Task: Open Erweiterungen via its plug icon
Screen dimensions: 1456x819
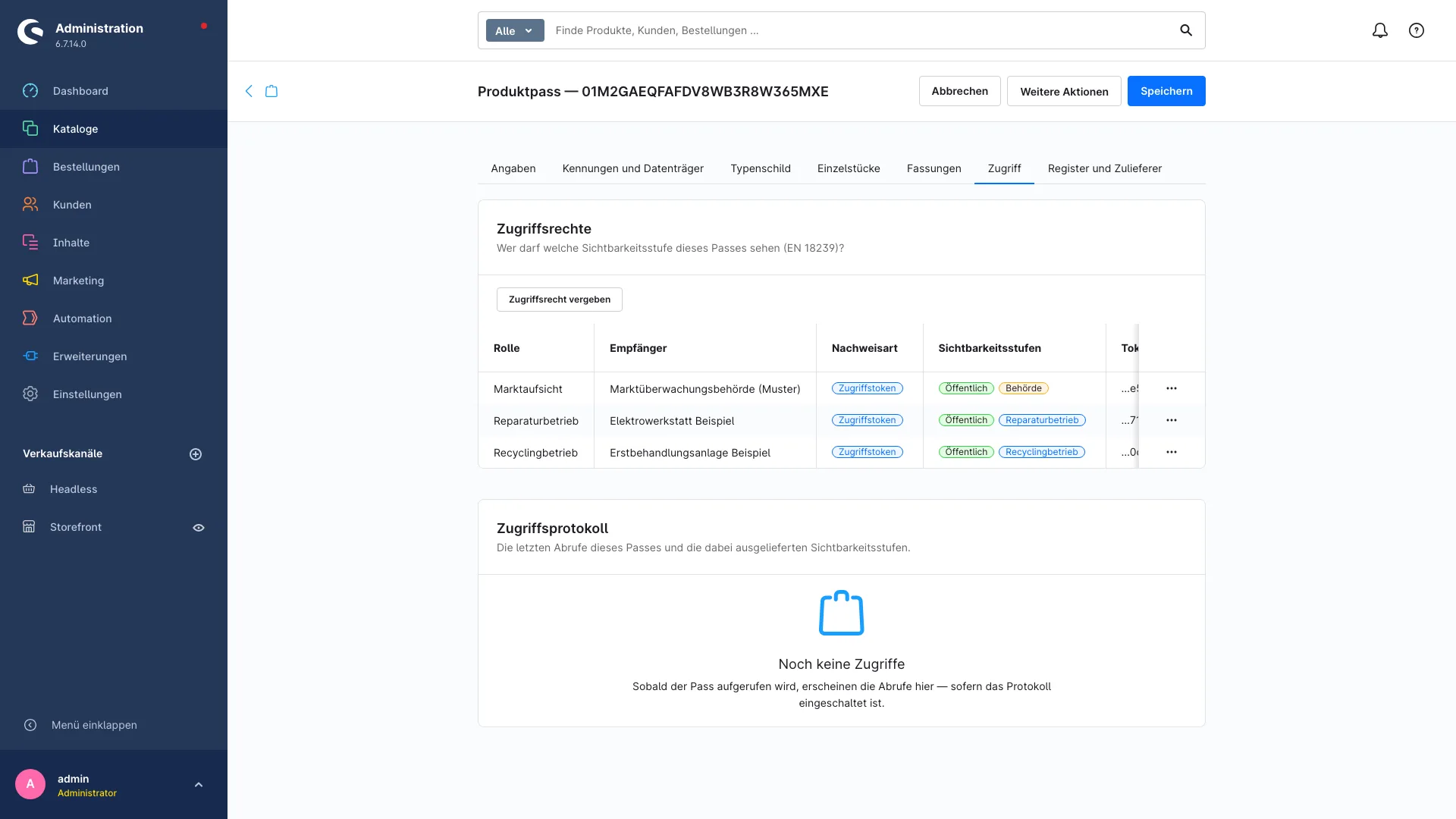Action: click(x=30, y=356)
